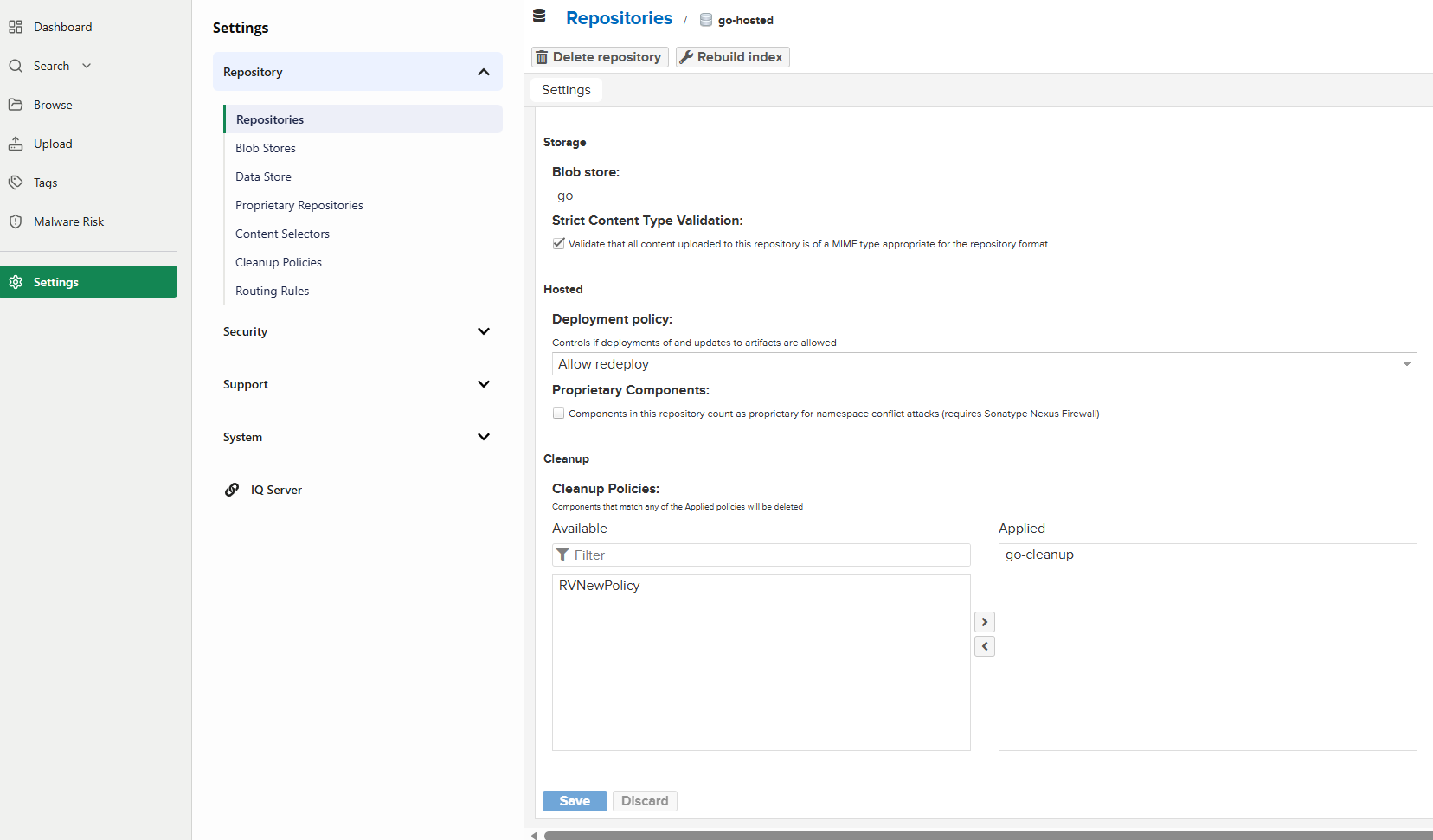Toggle Strict Content Type Validation checkbox
This screenshot has width=1433, height=840.
(559, 244)
